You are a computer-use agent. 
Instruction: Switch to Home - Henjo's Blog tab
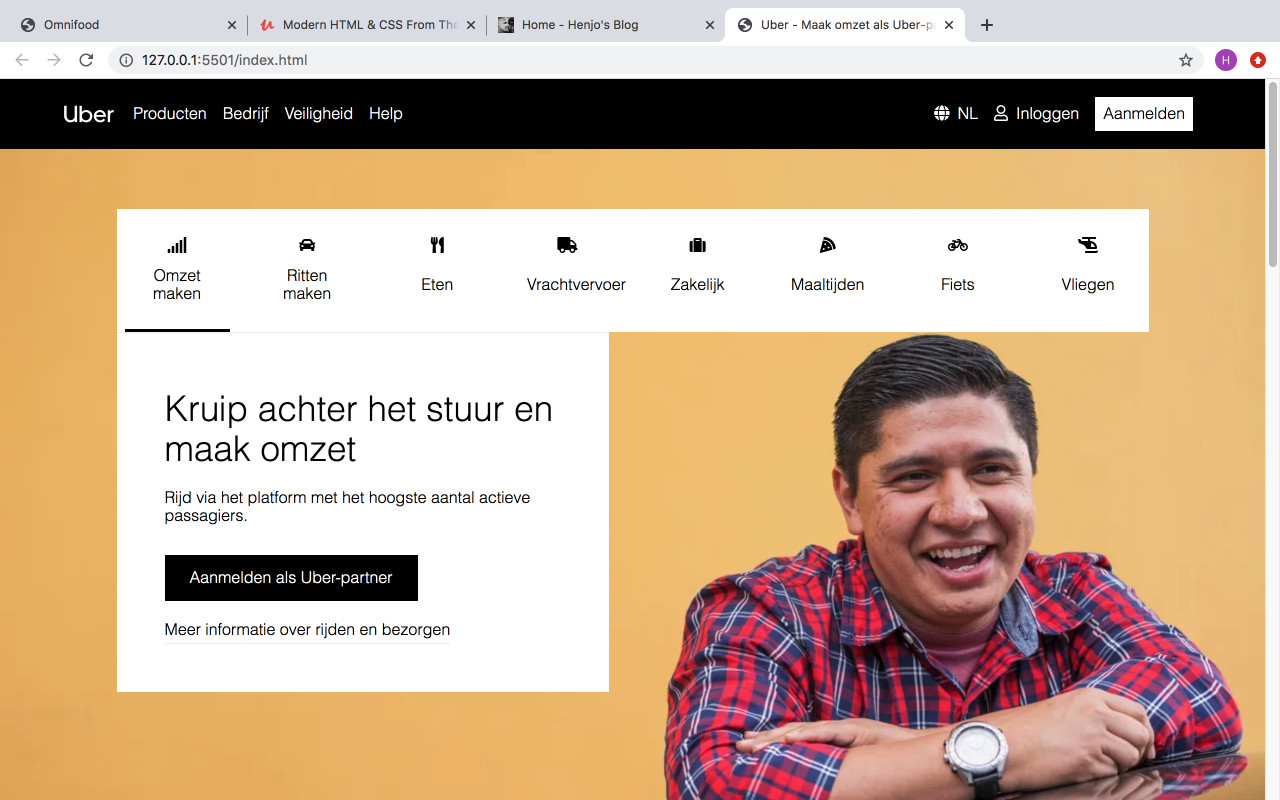tap(605, 25)
